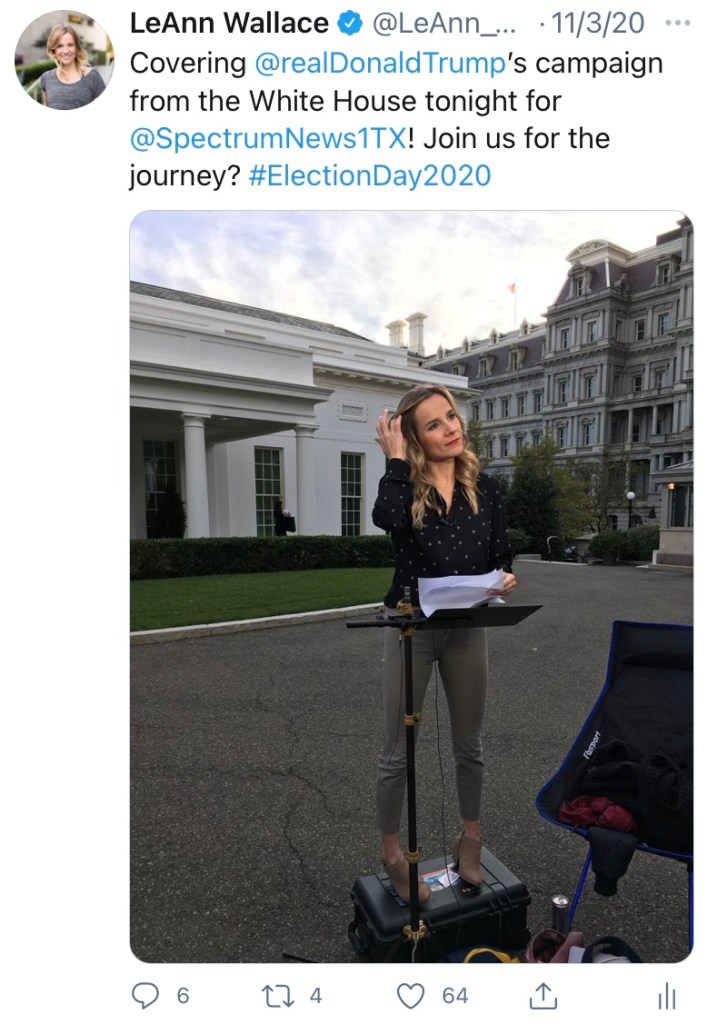Enlarge the White House reporter photo
Image resolution: width=727 pixels, height=1024 pixels.
click(410, 585)
